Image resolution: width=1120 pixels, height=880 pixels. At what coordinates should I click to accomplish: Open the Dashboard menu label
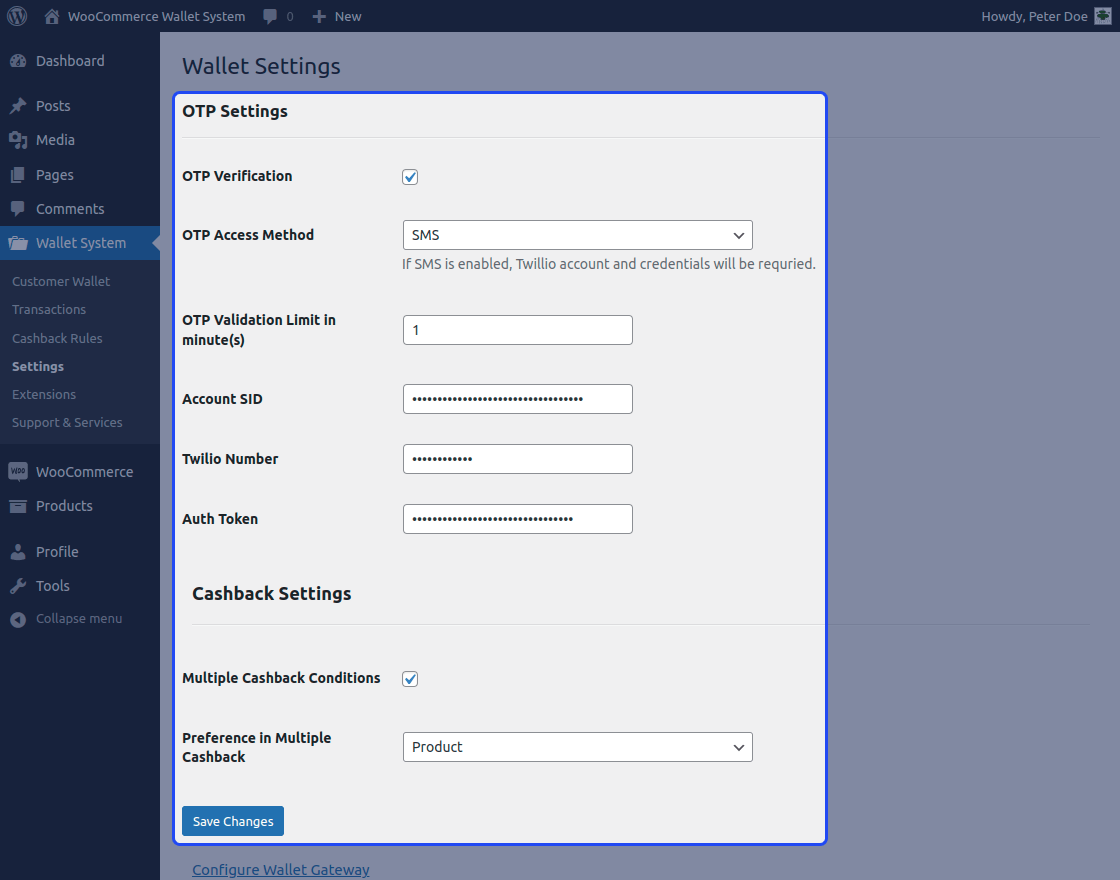click(70, 61)
